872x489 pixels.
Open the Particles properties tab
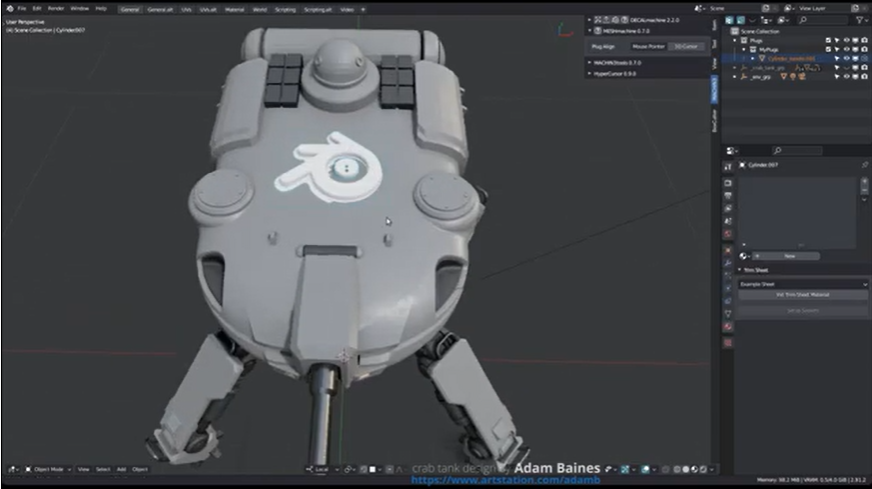[728, 276]
